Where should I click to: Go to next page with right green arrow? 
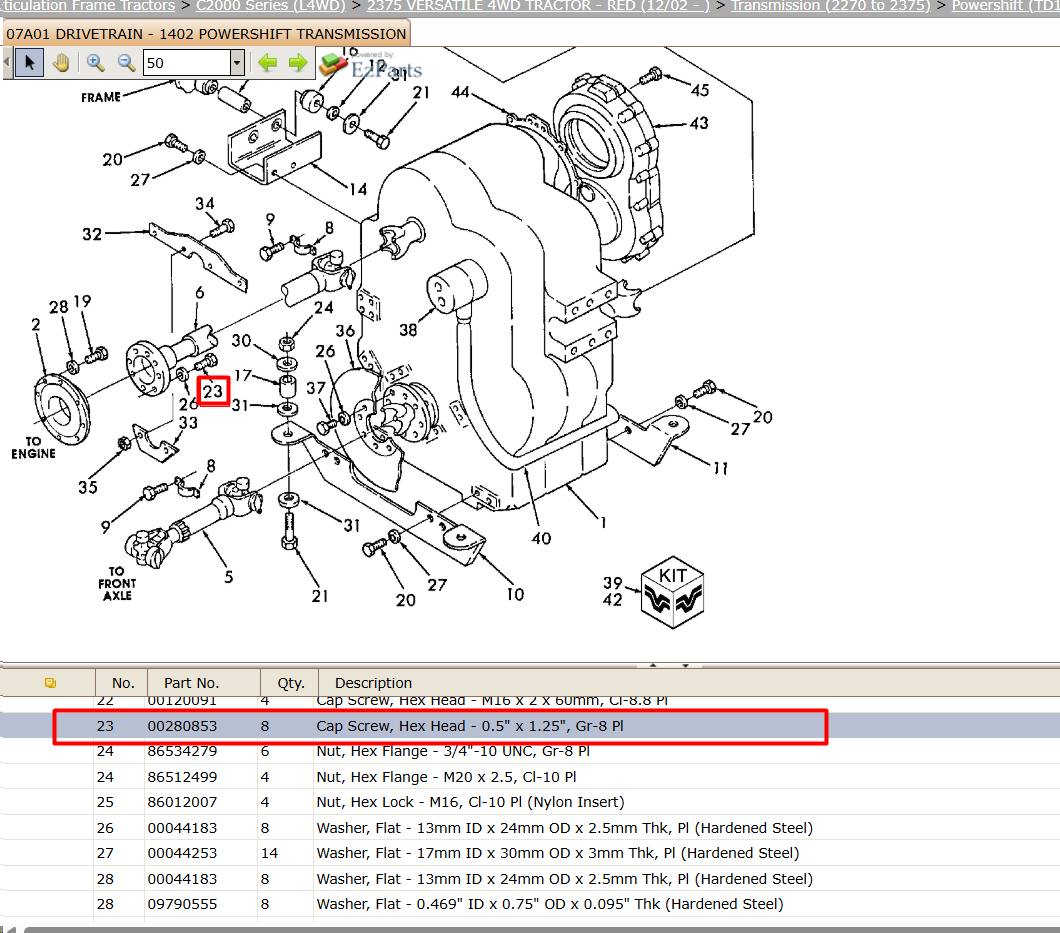coord(297,63)
